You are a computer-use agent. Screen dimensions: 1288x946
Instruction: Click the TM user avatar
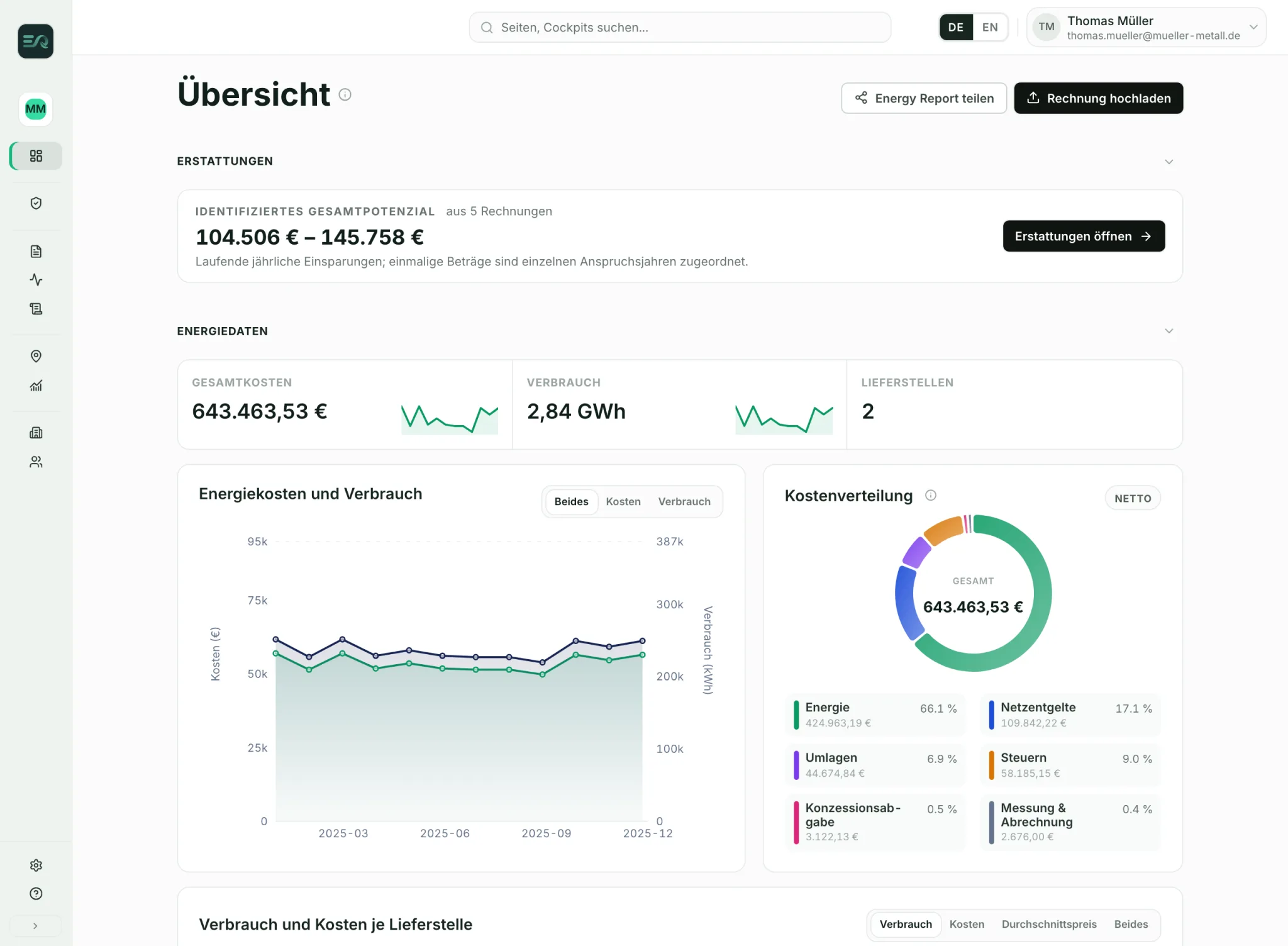(x=1046, y=27)
